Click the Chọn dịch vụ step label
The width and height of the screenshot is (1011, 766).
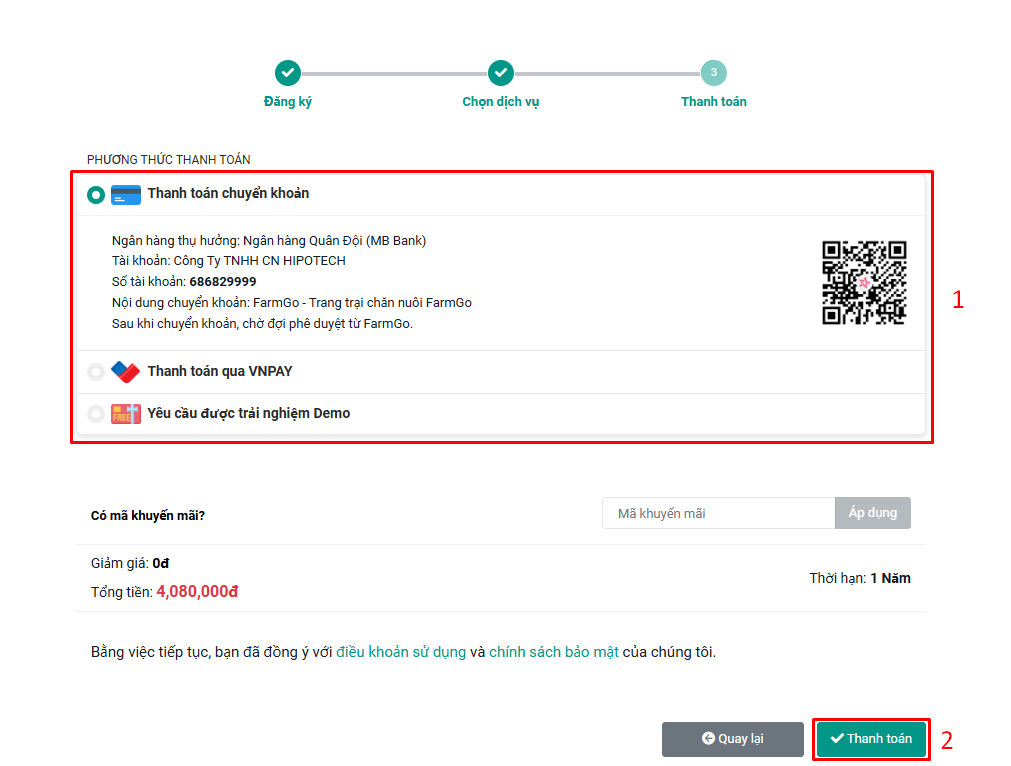[x=501, y=102]
